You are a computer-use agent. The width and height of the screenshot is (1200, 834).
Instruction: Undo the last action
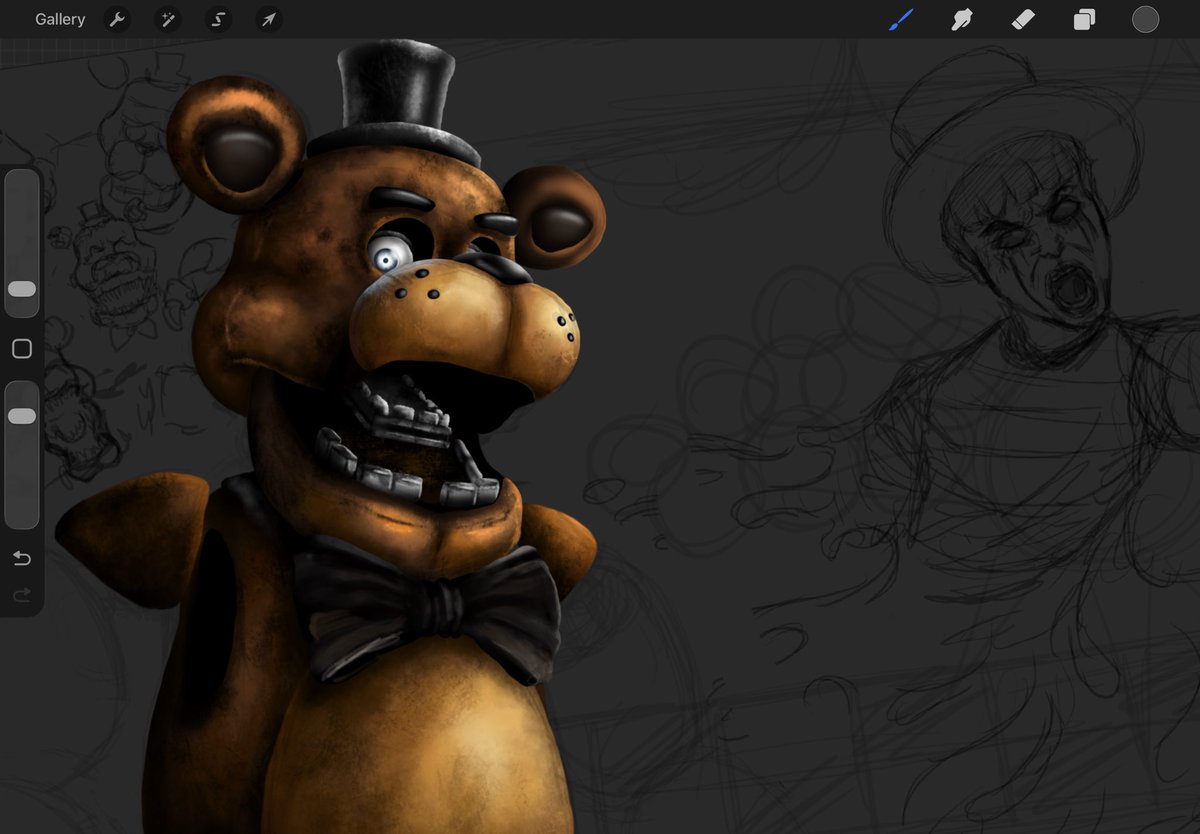click(22, 558)
